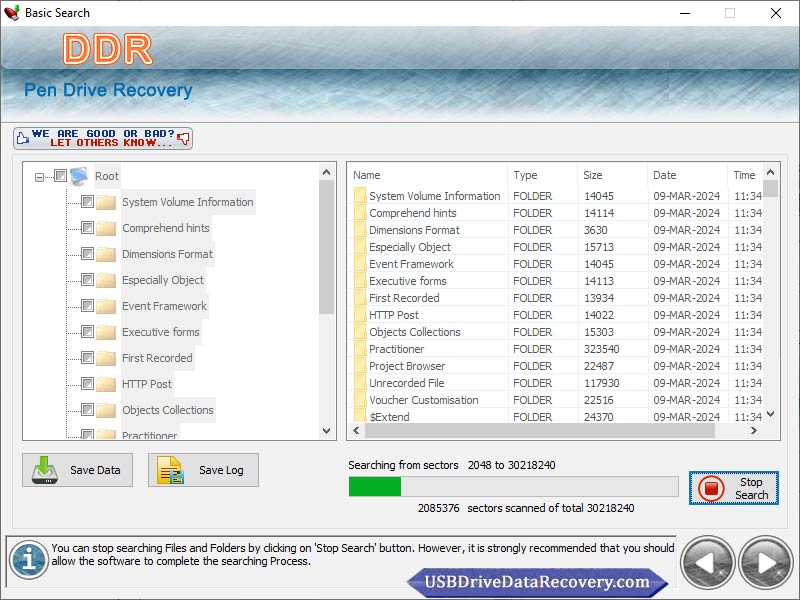Sort list by Name column header
800x600 pixels.
428,175
